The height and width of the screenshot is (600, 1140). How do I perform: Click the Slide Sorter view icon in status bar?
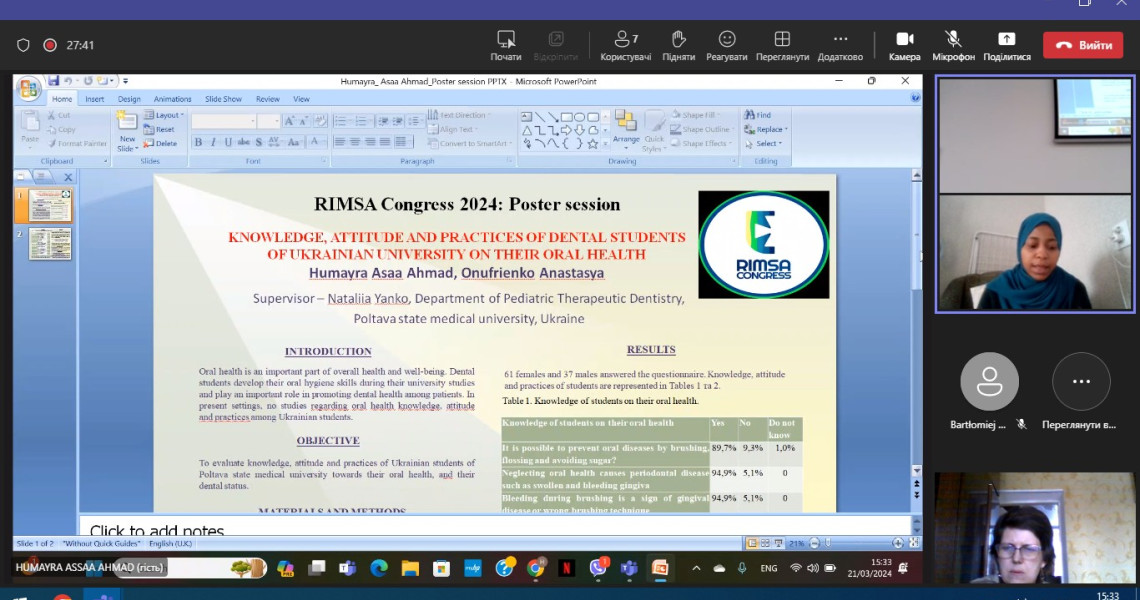click(765, 543)
